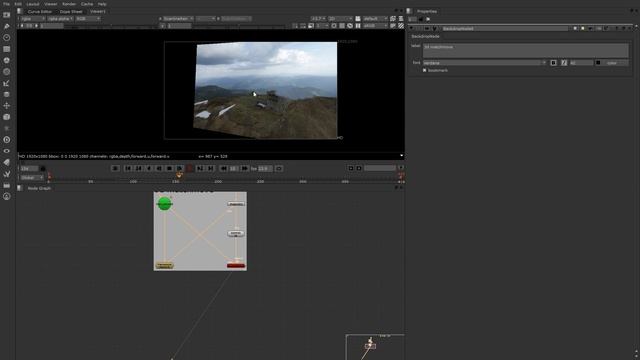Go to the last frame

click(211, 168)
